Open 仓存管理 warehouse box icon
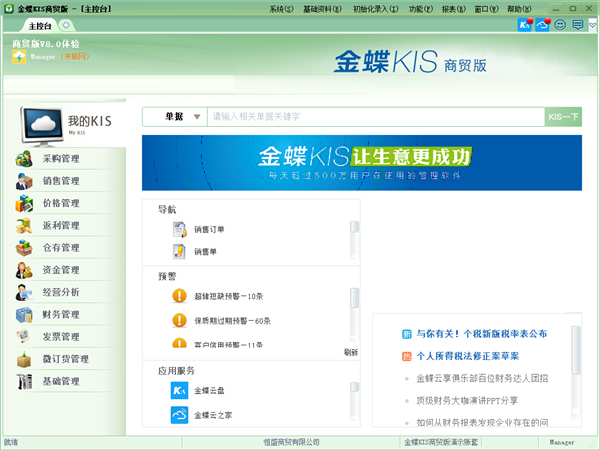 pyautogui.click(x=24, y=248)
